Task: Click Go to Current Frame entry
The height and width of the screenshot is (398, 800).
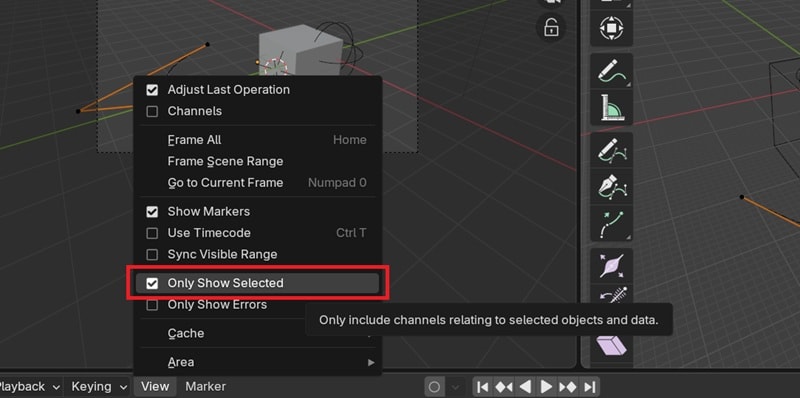Action: (x=258, y=183)
